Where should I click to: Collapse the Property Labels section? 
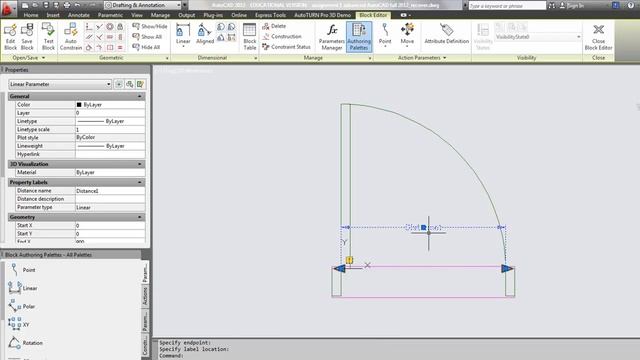click(140, 182)
